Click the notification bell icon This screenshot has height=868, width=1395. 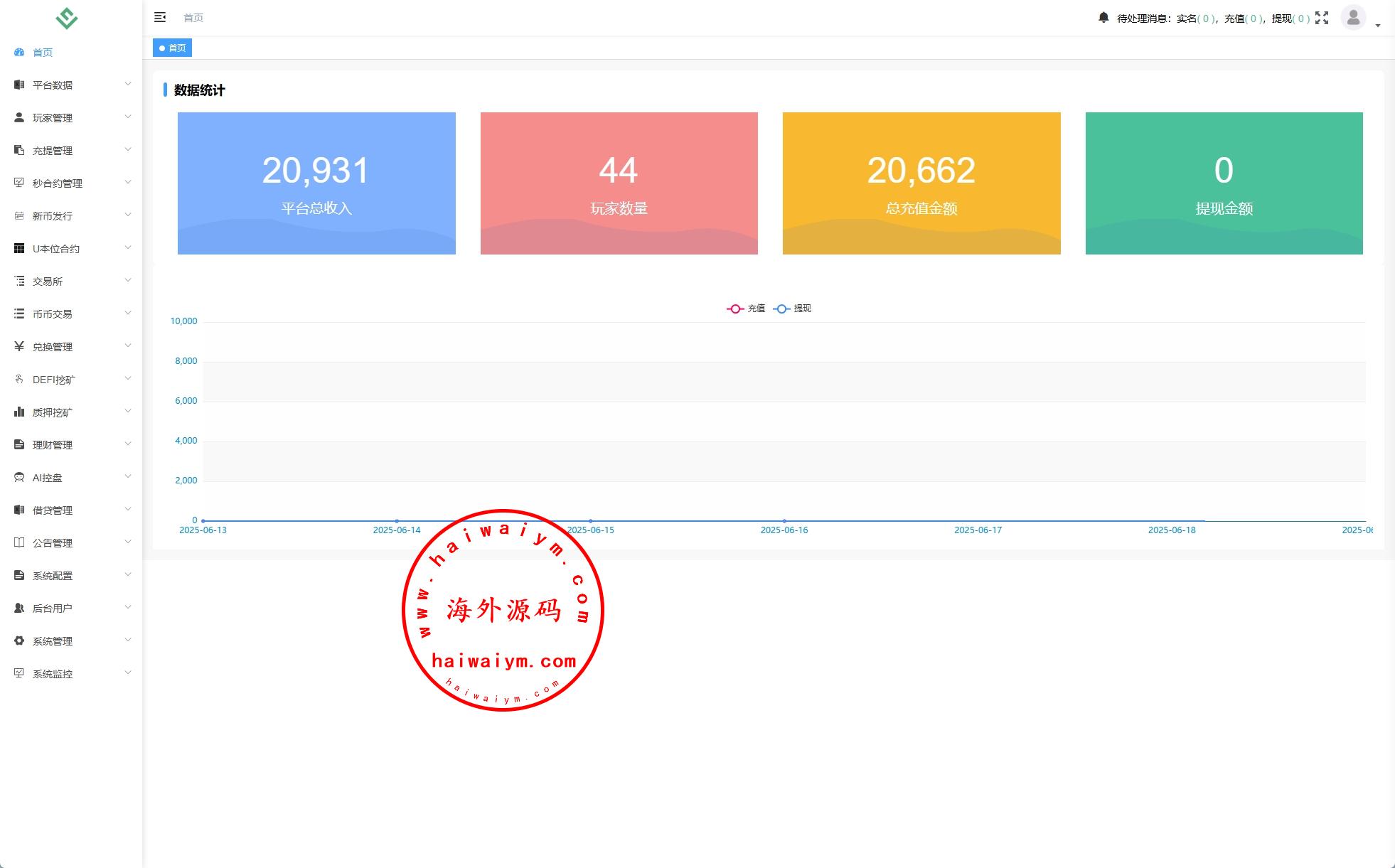(1103, 18)
